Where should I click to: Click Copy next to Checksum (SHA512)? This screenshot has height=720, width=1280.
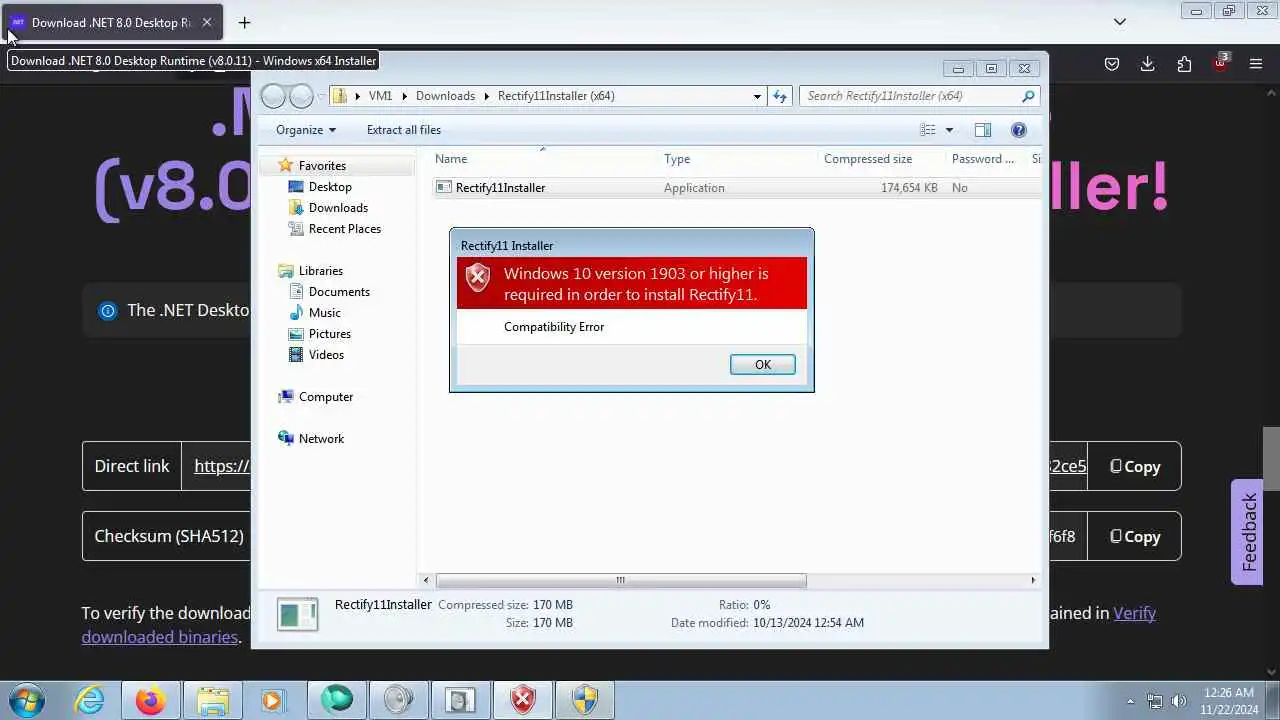(1134, 536)
